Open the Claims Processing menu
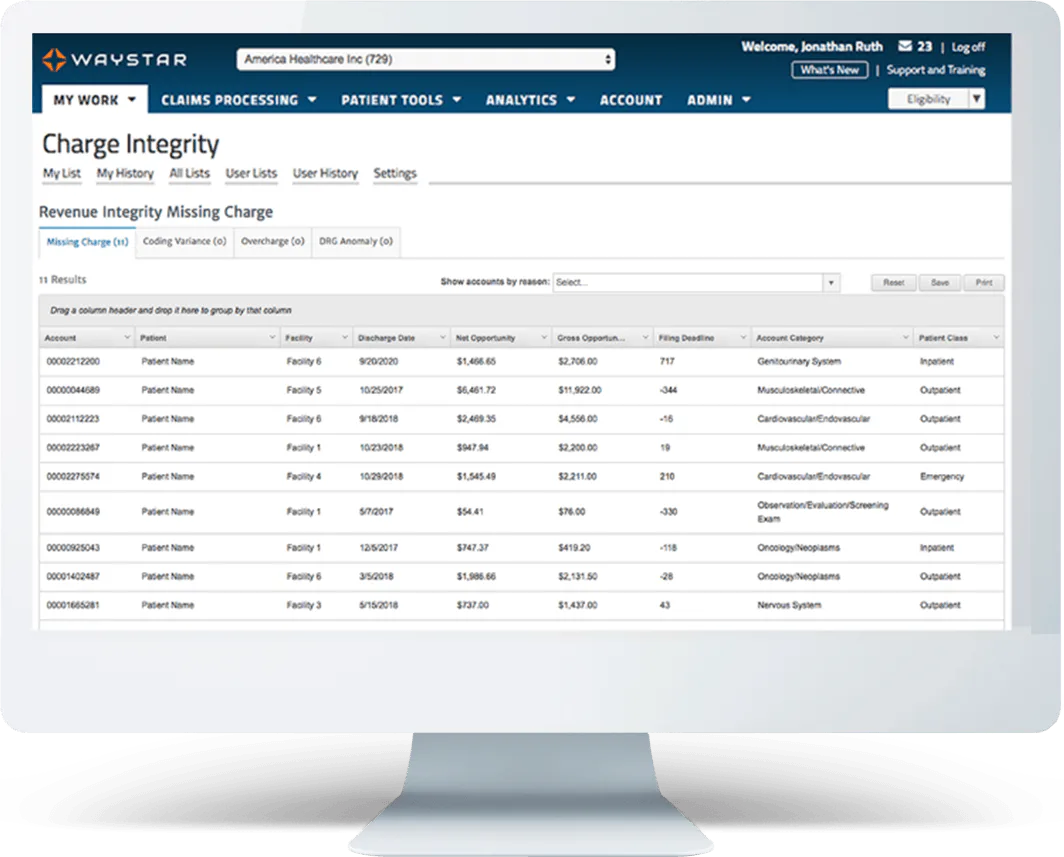The image size is (1064, 857). pyautogui.click(x=239, y=100)
